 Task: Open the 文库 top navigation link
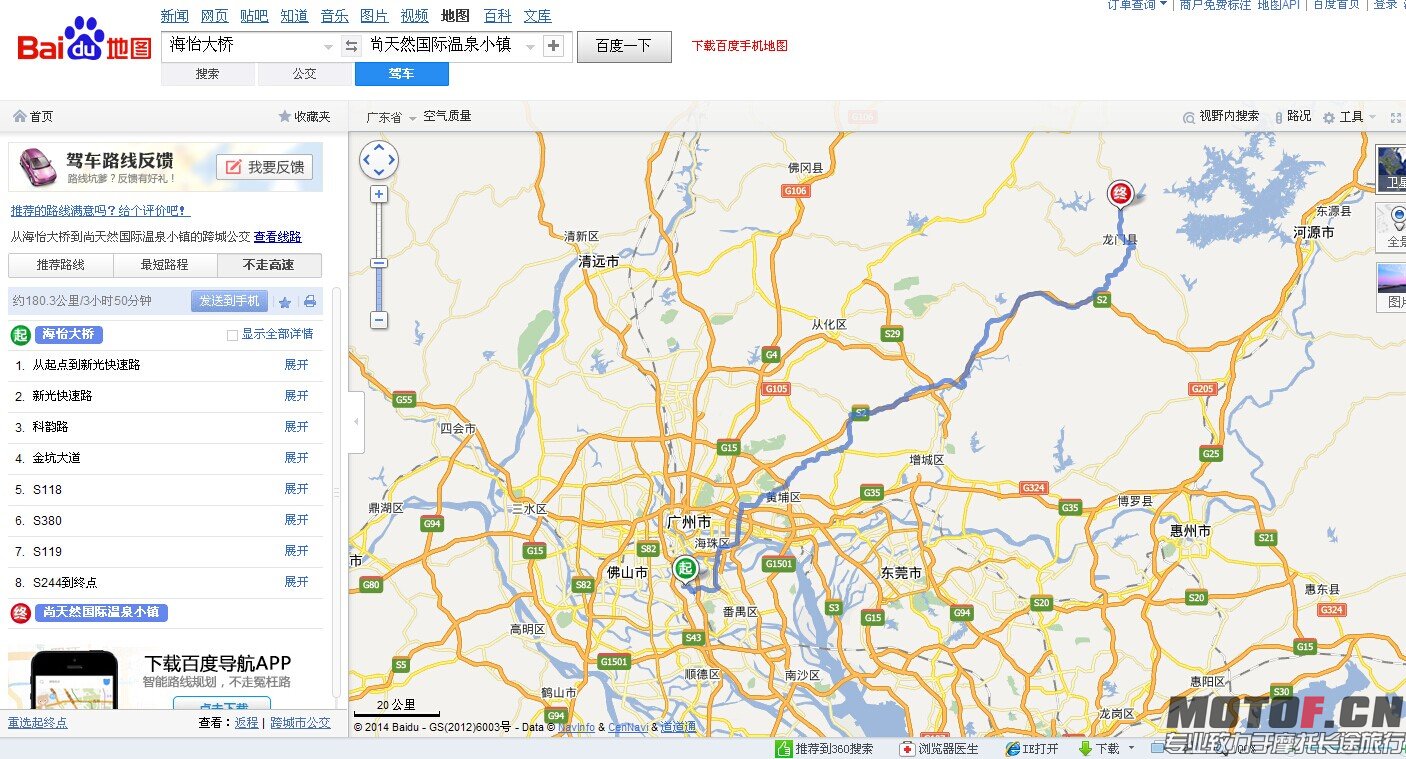537,16
